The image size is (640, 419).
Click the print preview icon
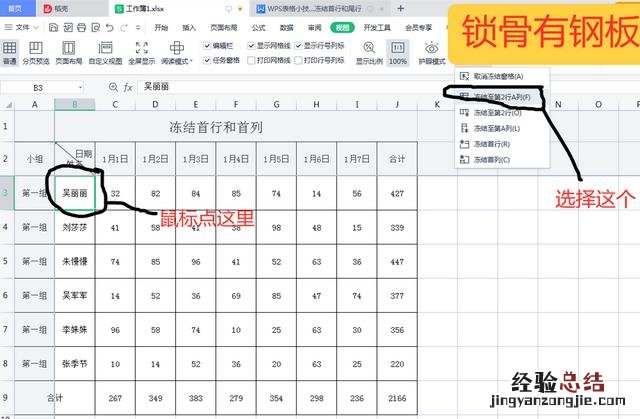(96, 27)
